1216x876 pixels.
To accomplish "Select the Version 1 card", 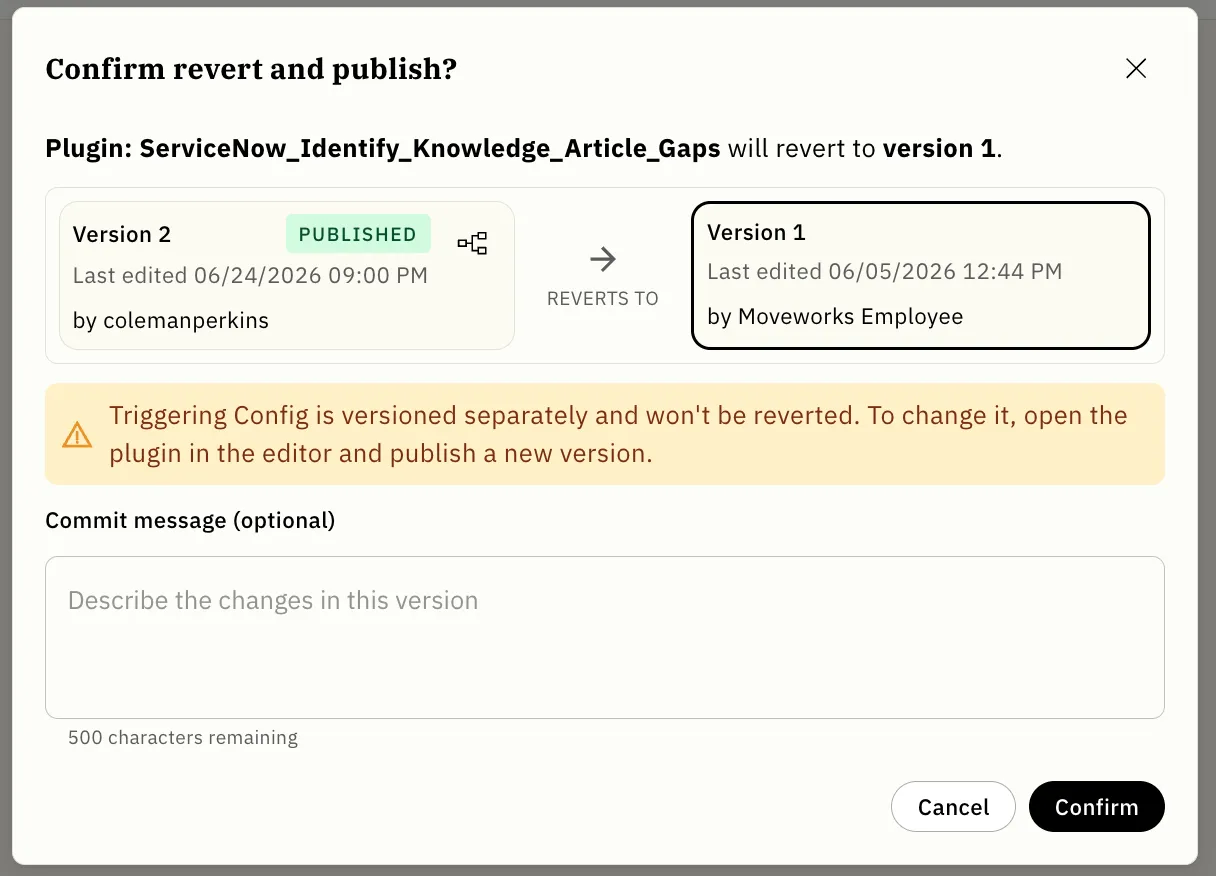I will [x=921, y=275].
